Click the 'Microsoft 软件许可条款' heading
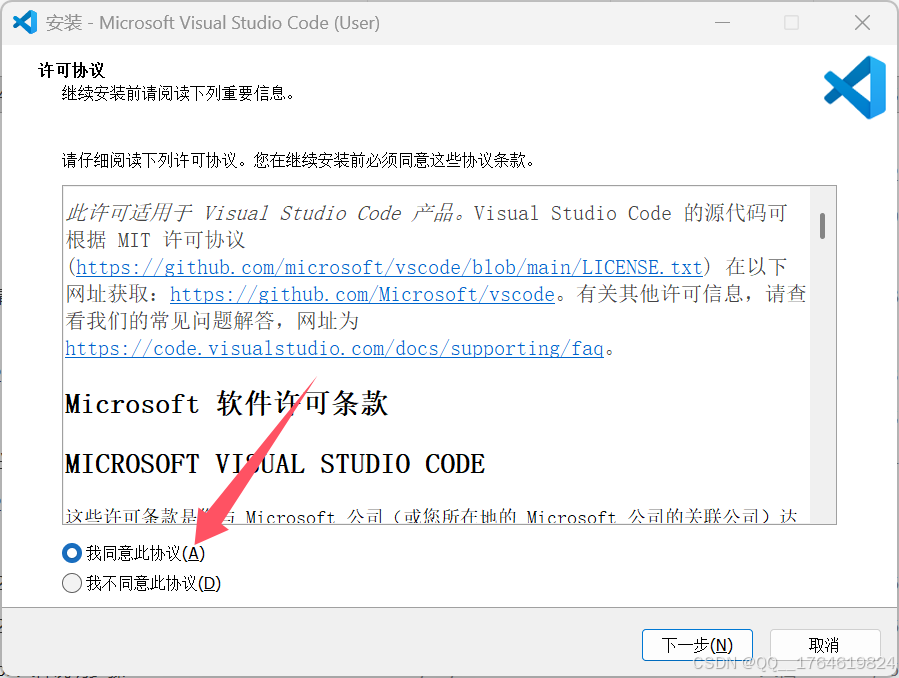The height and width of the screenshot is (678, 899). click(x=226, y=403)
